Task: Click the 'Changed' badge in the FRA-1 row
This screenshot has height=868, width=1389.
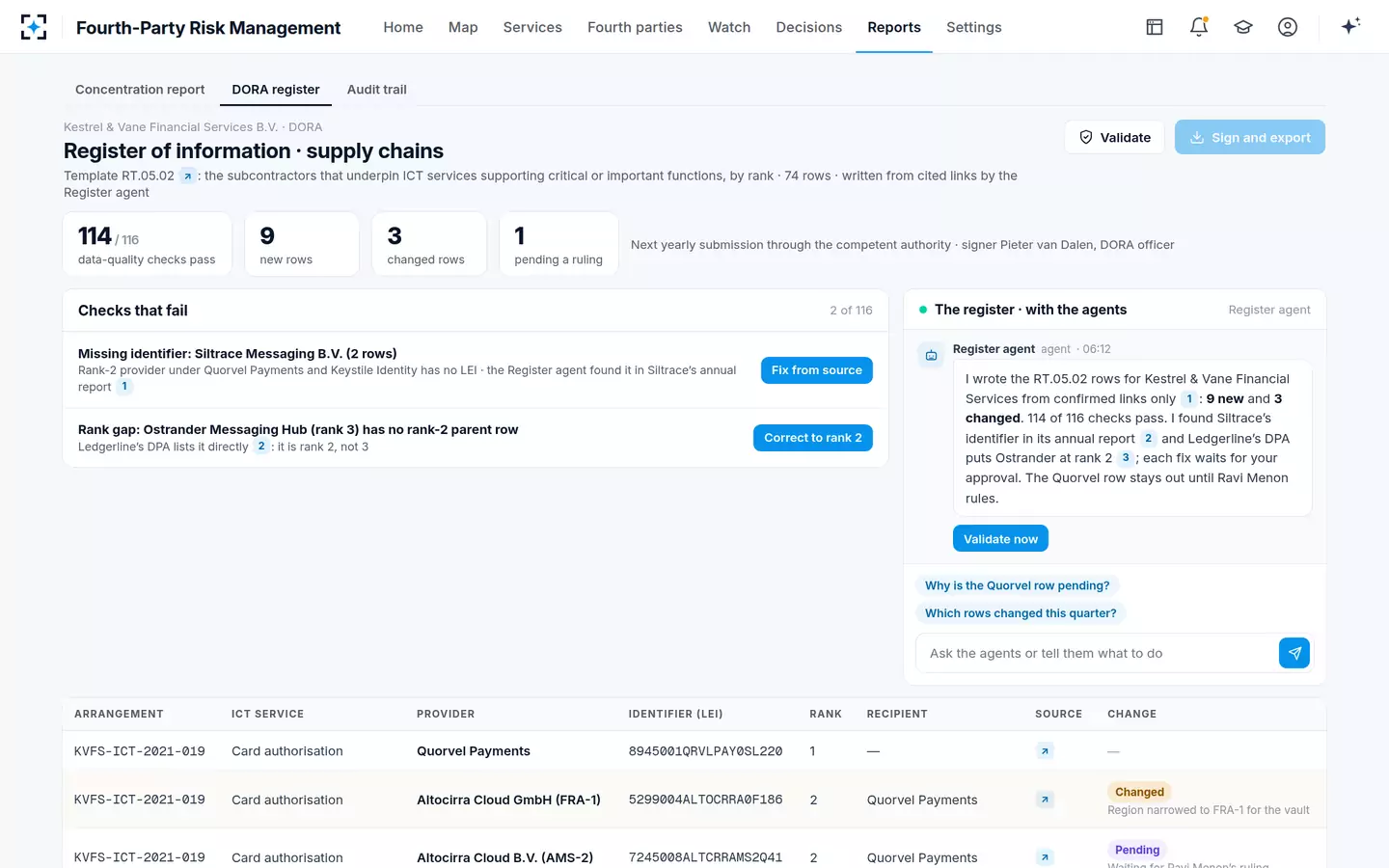Action: 1139,792
